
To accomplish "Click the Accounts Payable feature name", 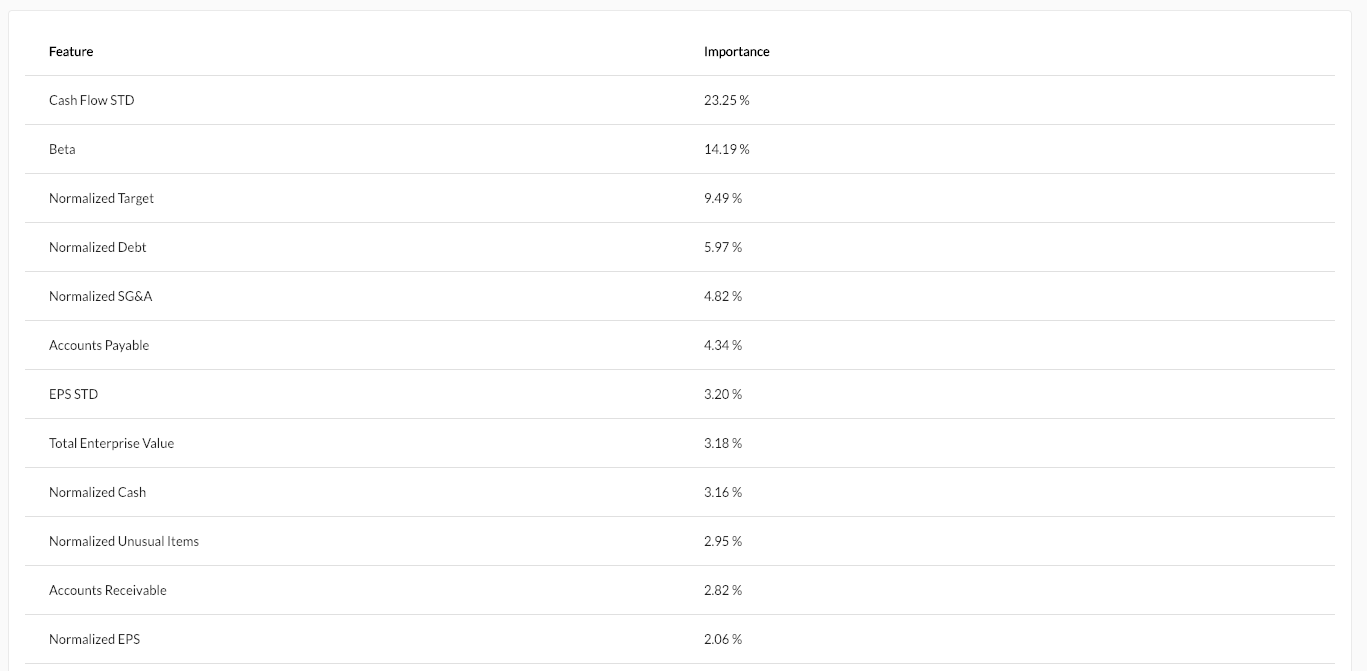I will [x=99, y=345].
